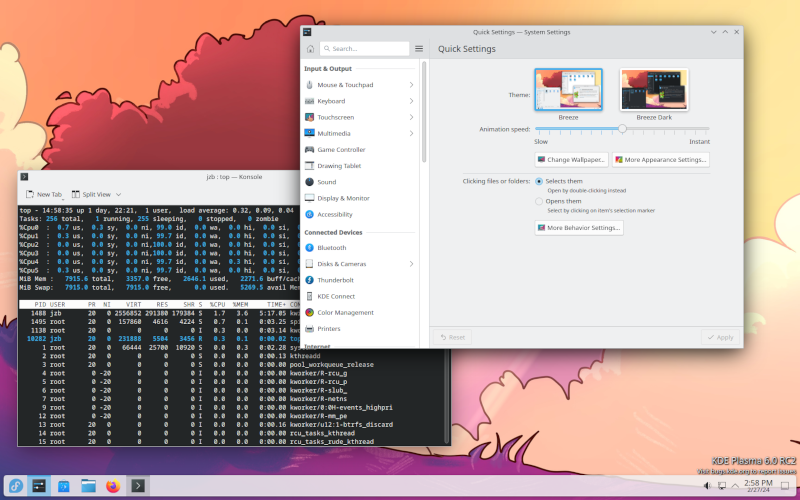The width and height of the screenshot is (800, 500).
Task: Choose the "Opens them" radio option
Action: (540, 201)
